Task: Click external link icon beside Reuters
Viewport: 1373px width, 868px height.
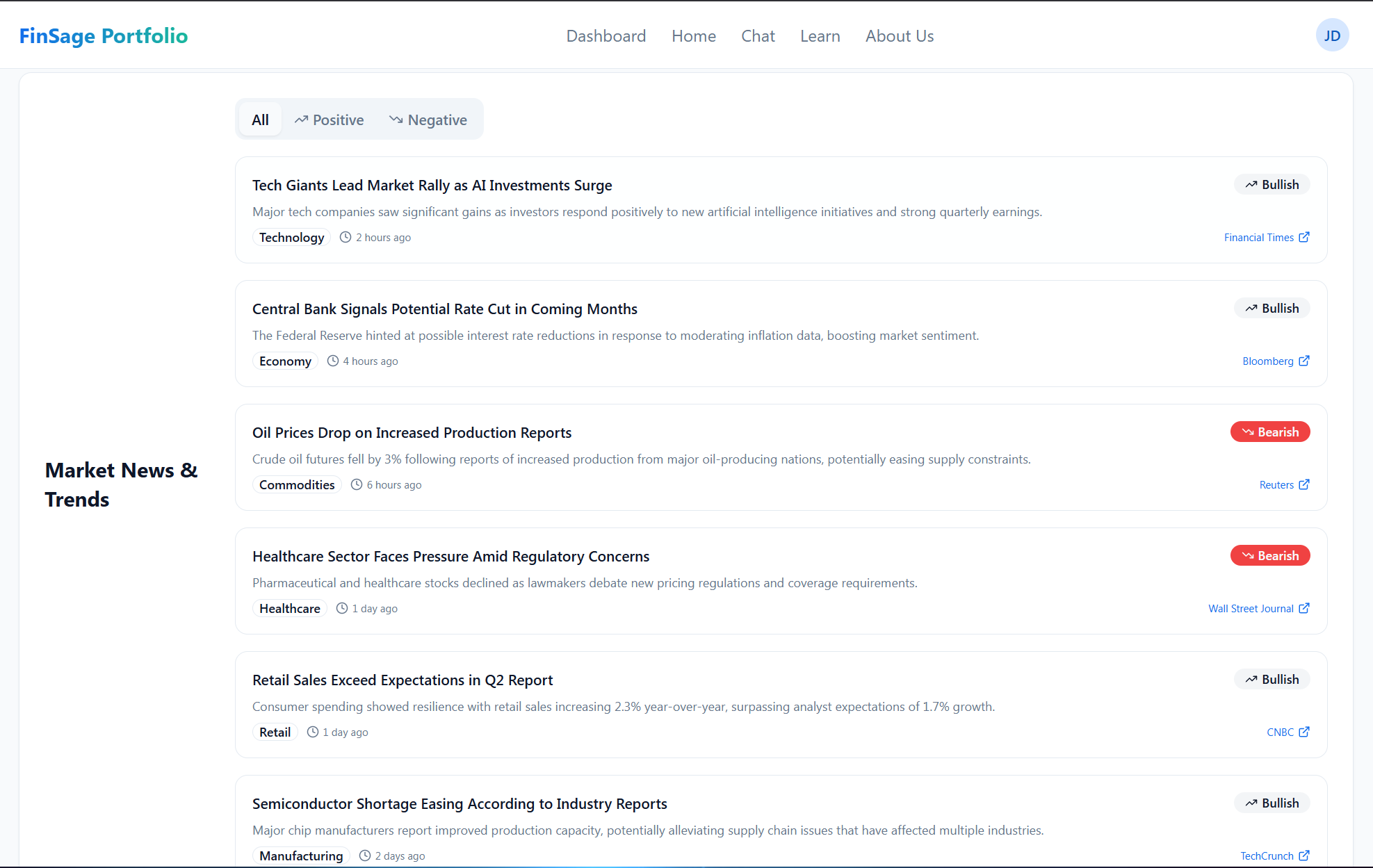Action: (1304, 484)
